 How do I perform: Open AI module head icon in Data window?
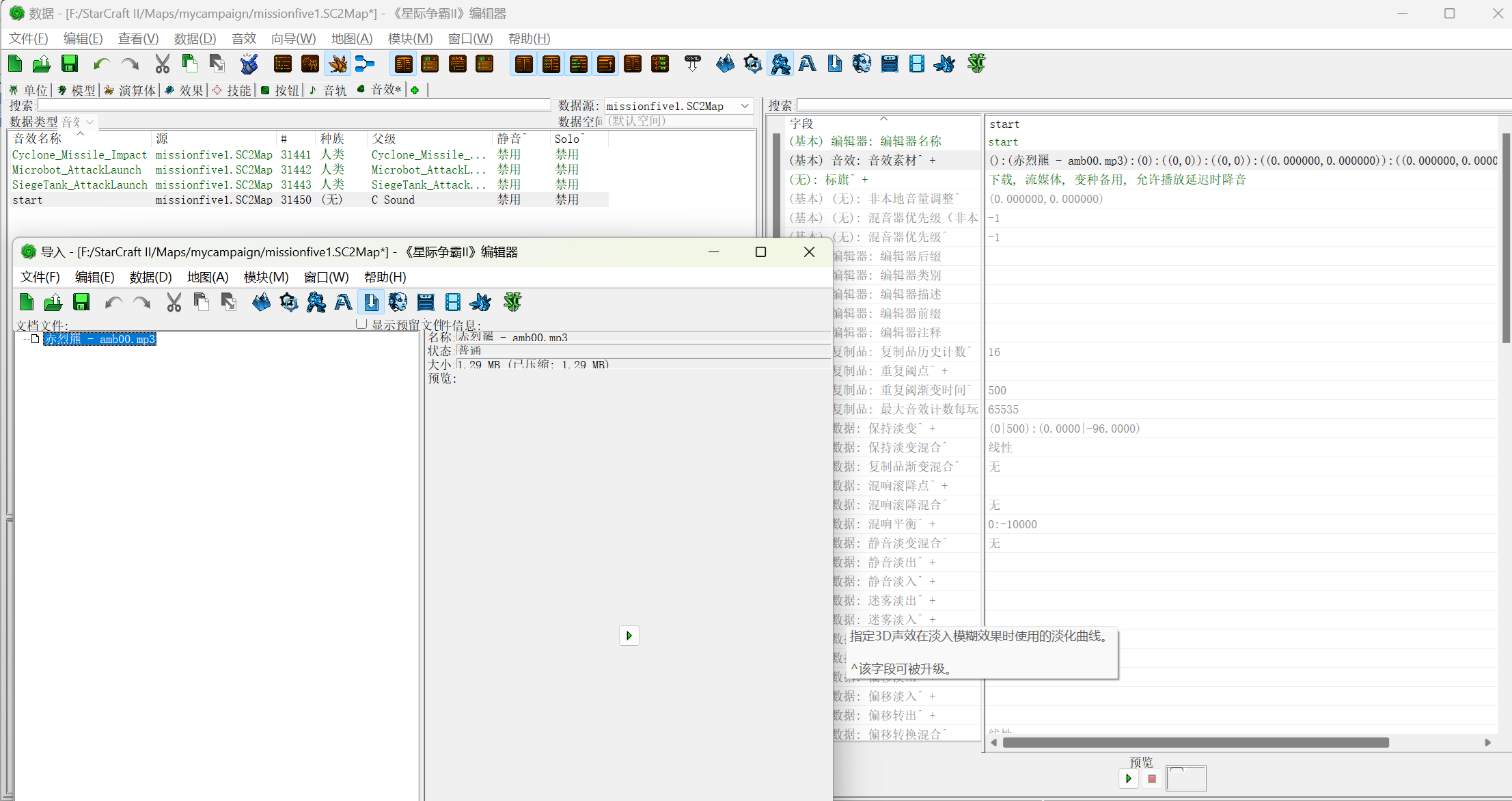click(x=862, y=64)
